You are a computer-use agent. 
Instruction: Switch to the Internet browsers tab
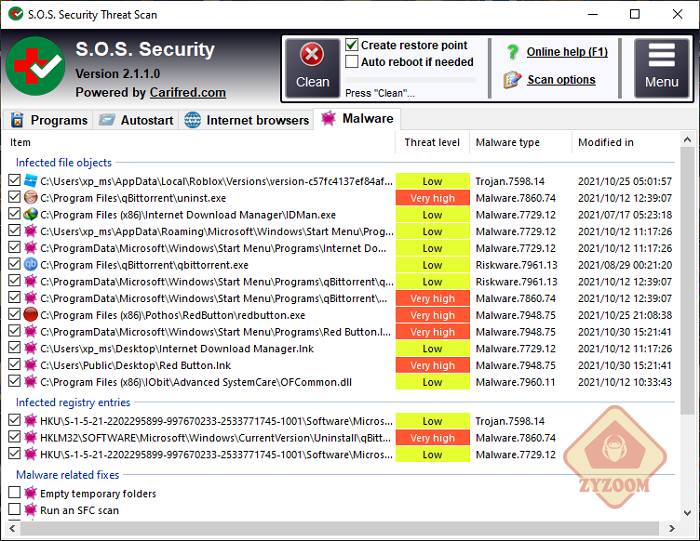[x=246, y=120]
